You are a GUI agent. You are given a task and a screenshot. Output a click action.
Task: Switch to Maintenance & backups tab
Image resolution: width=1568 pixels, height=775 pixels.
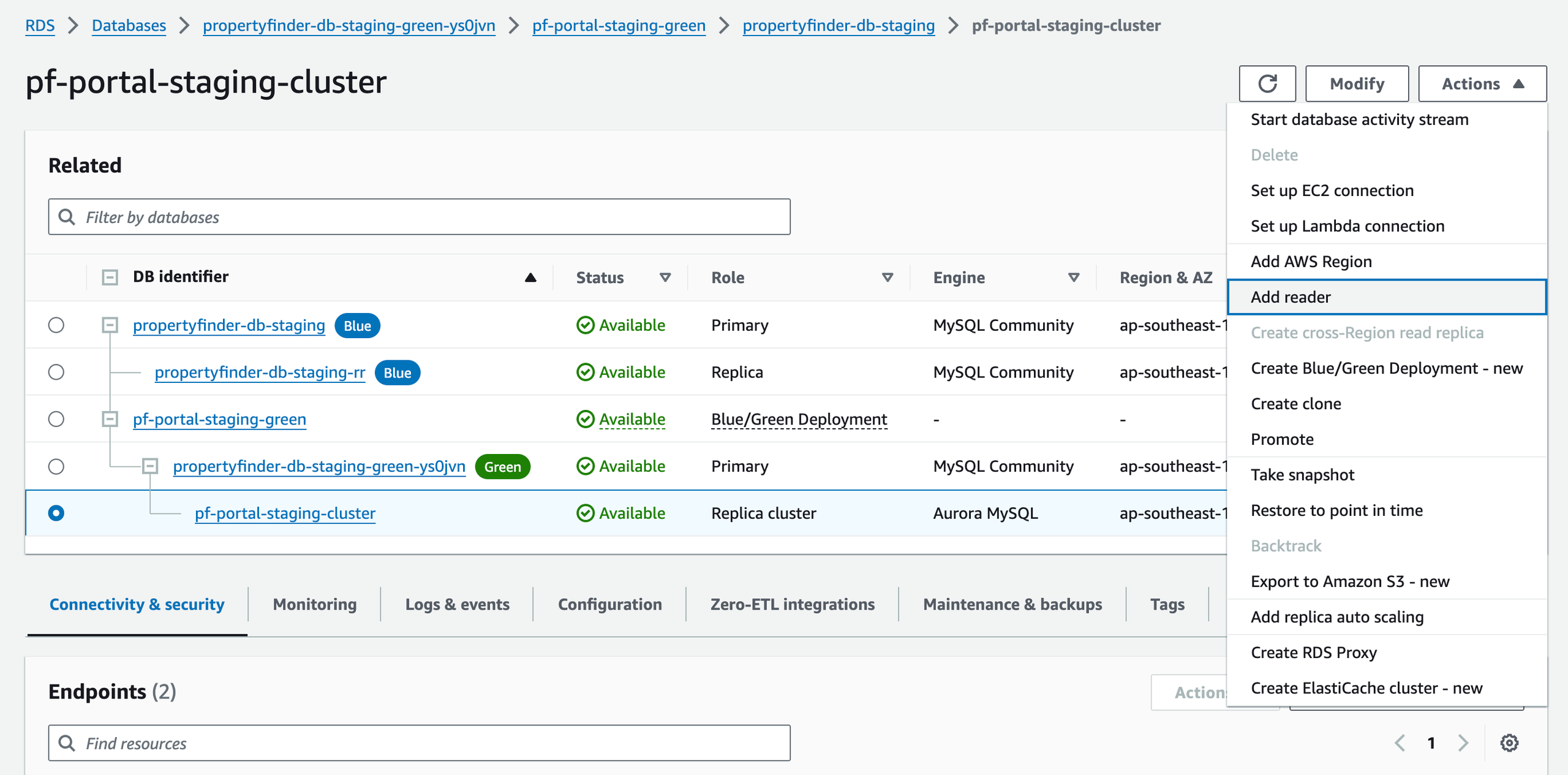pyautogui.click(x=1012, y=604)
